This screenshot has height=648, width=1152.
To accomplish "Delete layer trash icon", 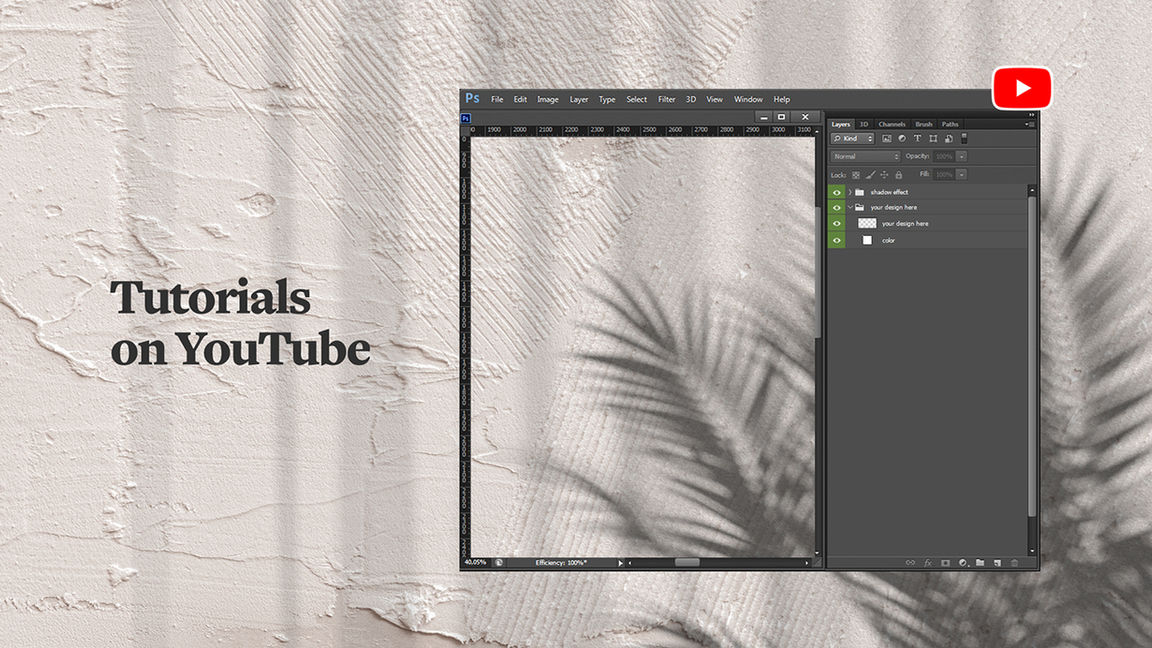I will pyautogui.click(x=1015, y=563).
